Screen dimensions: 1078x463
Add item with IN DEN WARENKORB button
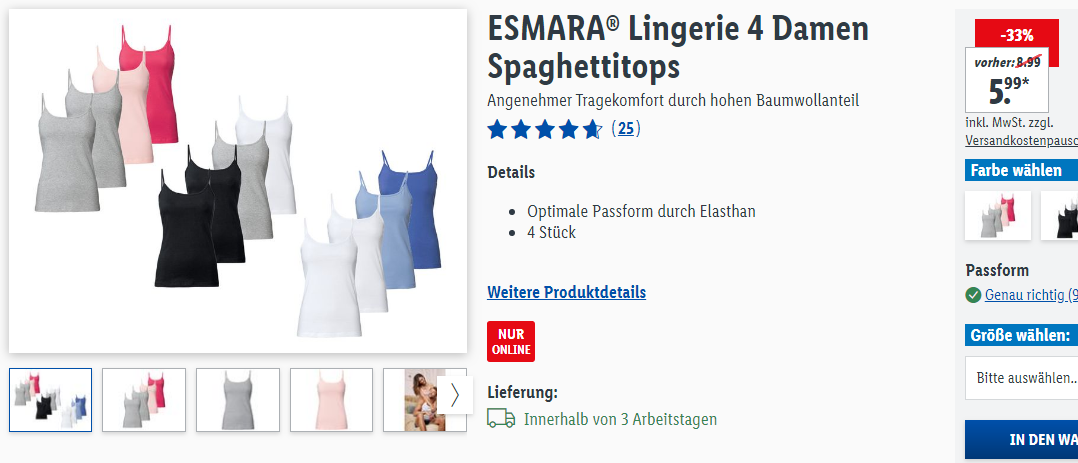point(1022,440)
